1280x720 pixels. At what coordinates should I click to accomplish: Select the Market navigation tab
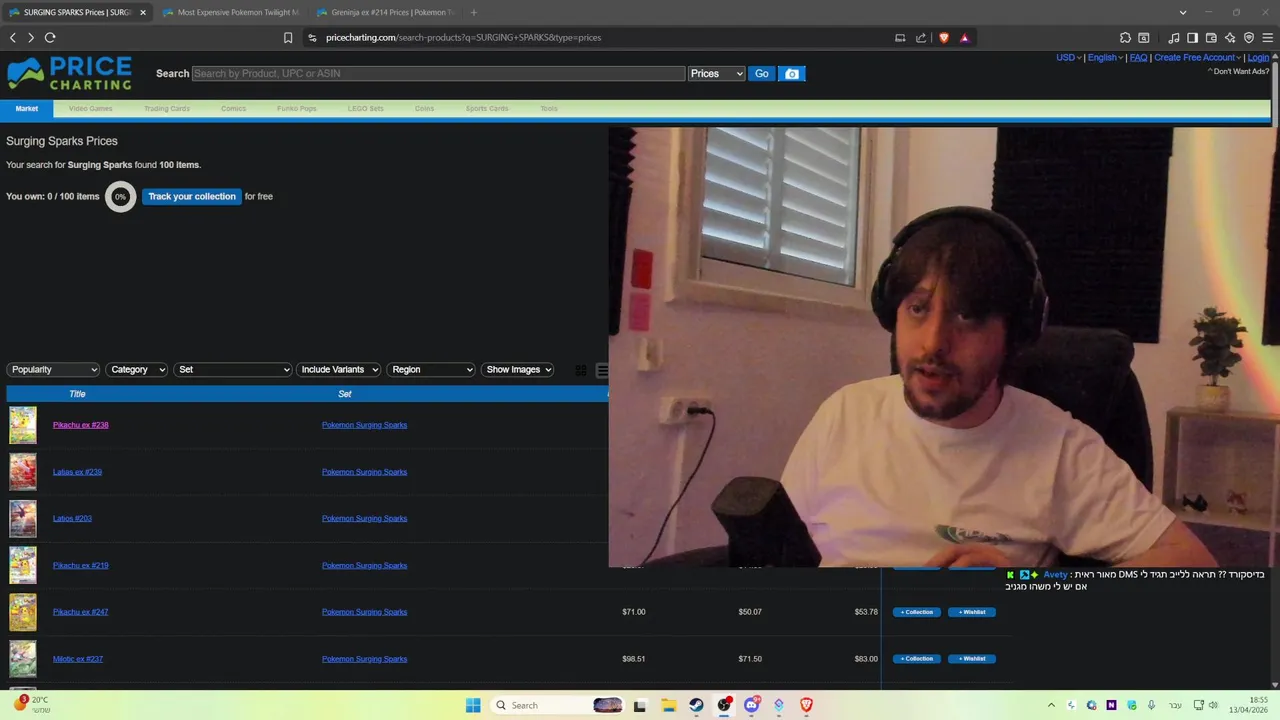pos(27,108)
